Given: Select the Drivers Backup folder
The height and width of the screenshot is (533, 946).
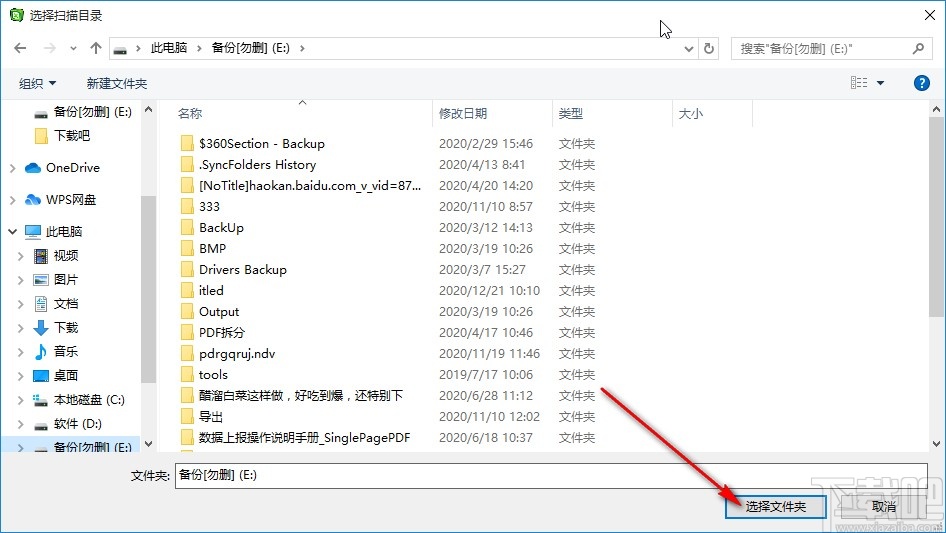Looking at the screenshot, I should point(243,270).
